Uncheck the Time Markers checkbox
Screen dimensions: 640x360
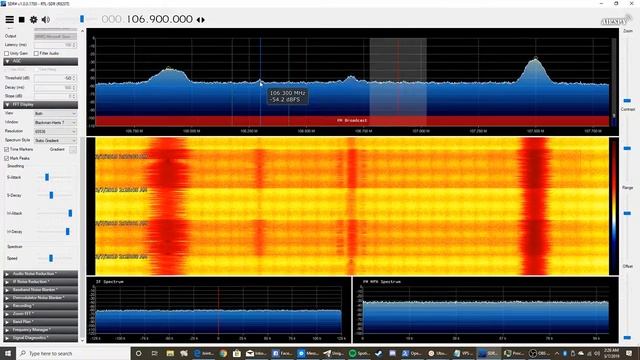click(x=7, y=149)
